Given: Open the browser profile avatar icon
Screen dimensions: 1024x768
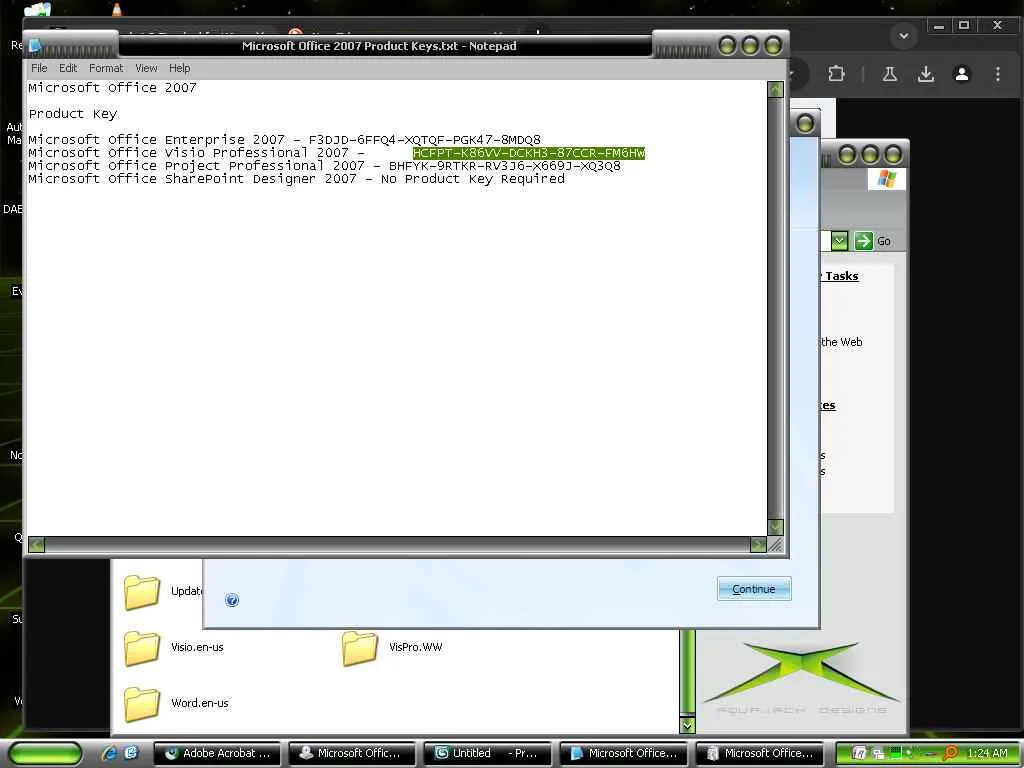Looking at the screenshot, I should [x=962, y=74].
